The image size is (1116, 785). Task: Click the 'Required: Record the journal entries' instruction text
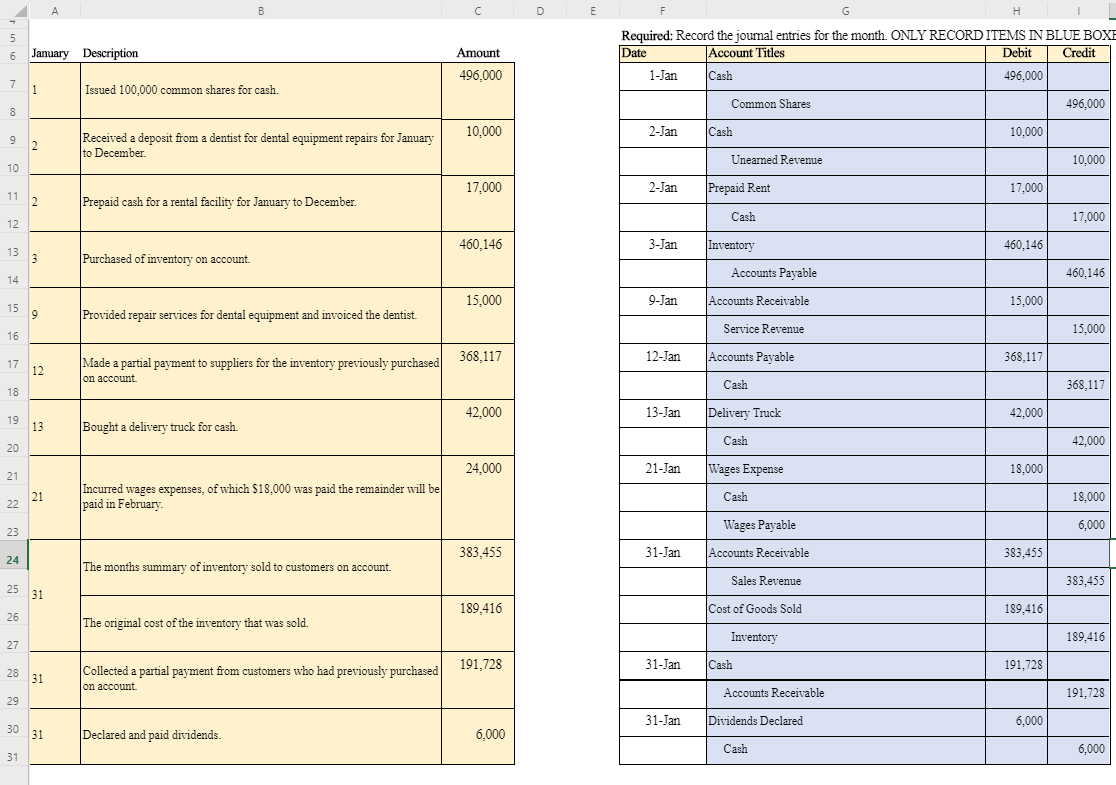pos(868,36)
